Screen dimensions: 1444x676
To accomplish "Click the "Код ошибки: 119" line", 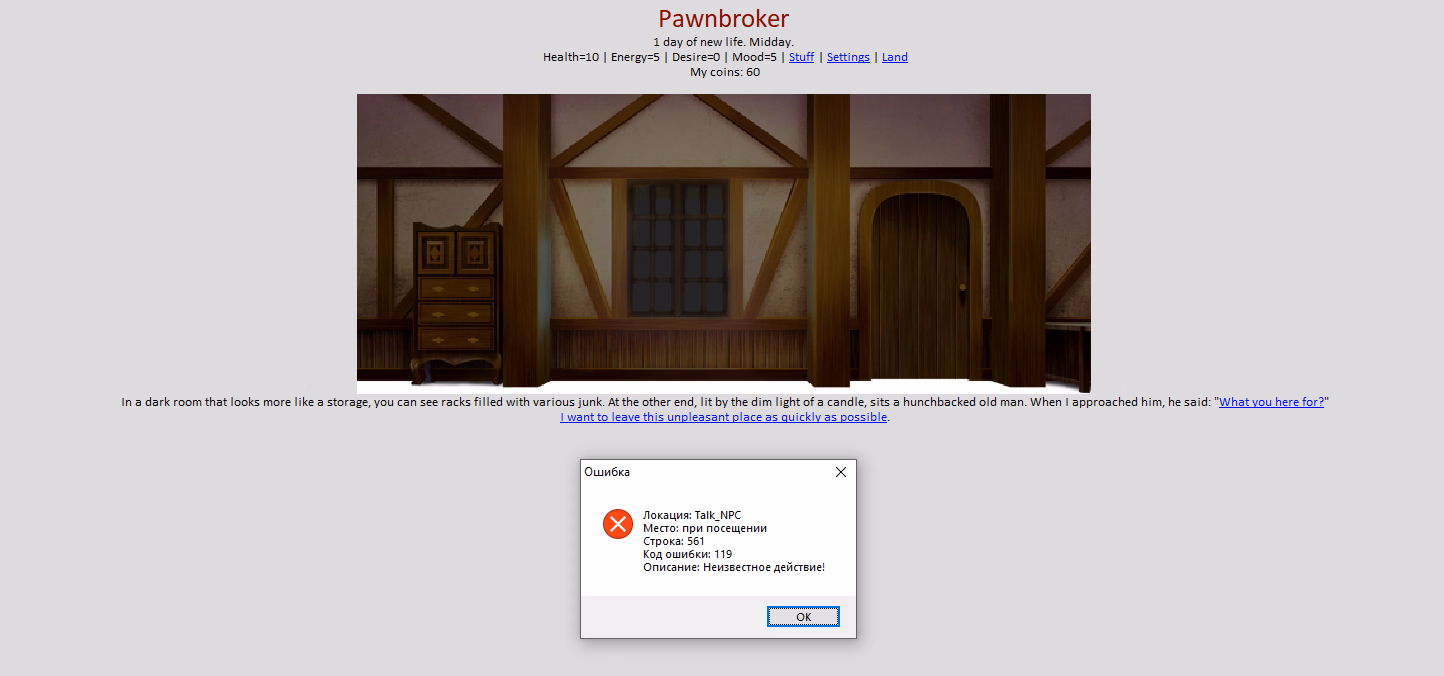I will [x=687, y=554].
